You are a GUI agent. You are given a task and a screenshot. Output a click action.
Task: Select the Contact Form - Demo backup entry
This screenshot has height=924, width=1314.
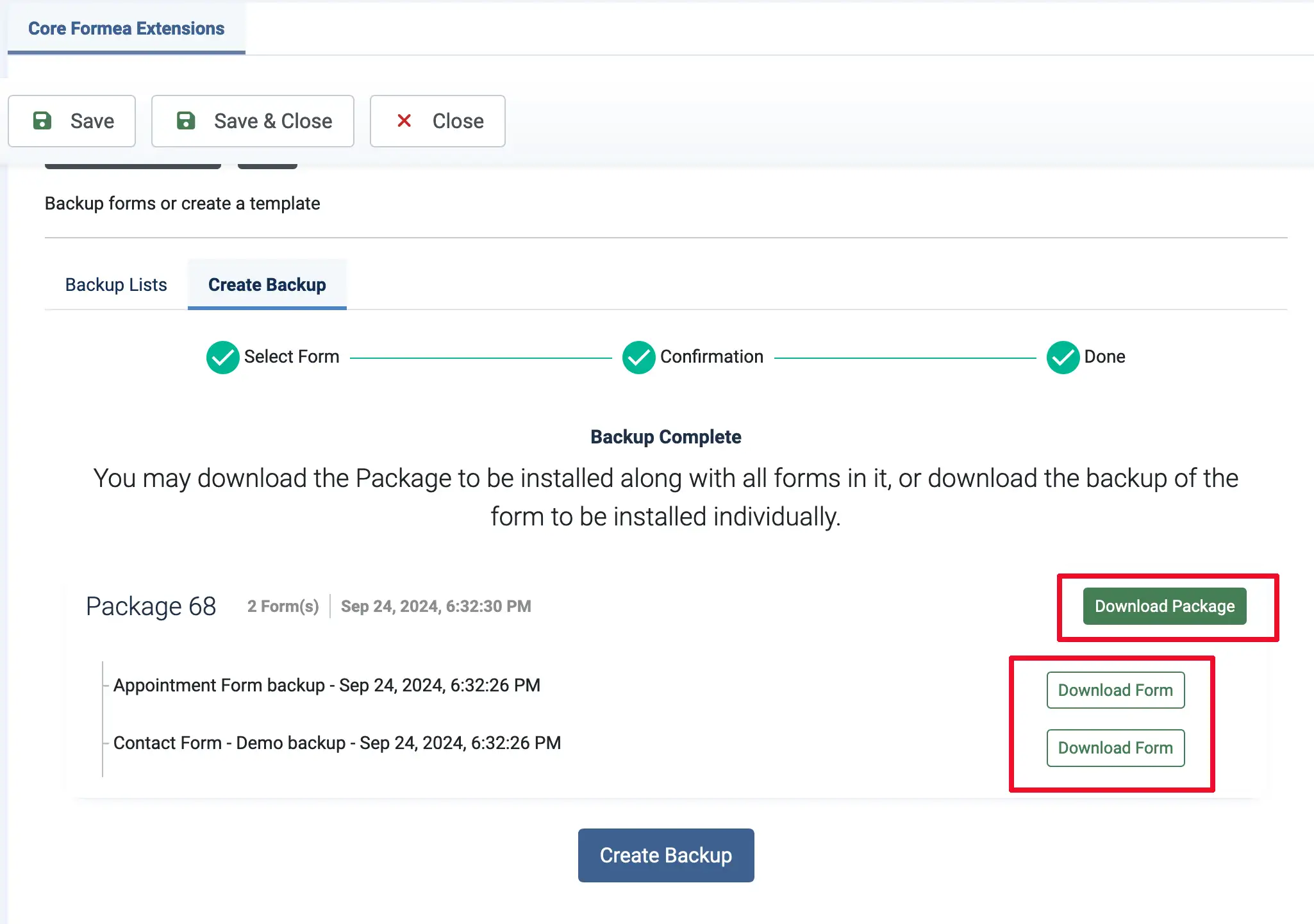pyautogui.click(x=337, y=743)
